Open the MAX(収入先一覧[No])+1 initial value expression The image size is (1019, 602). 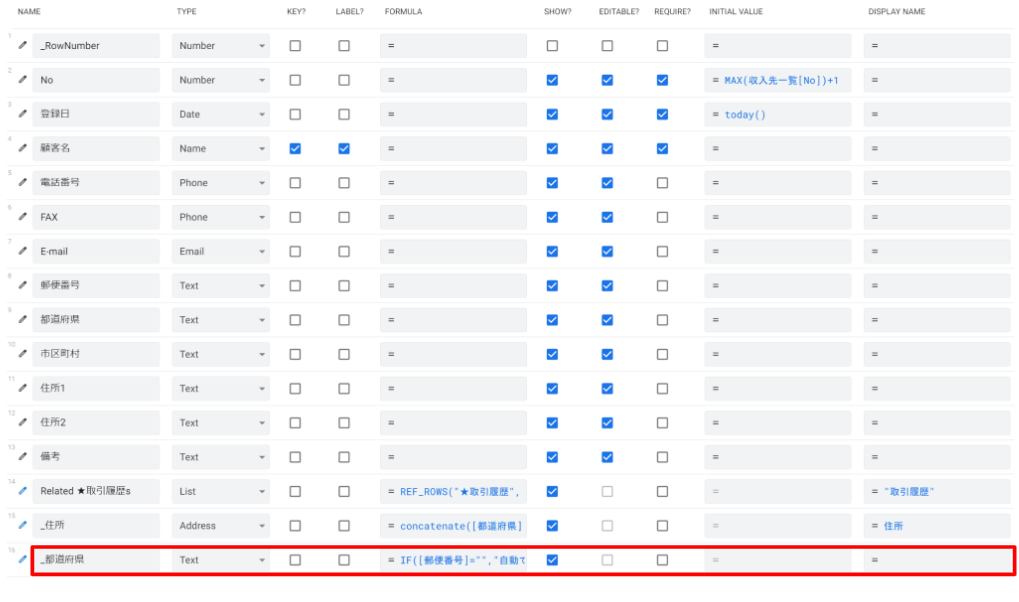(x=780, y=80)
